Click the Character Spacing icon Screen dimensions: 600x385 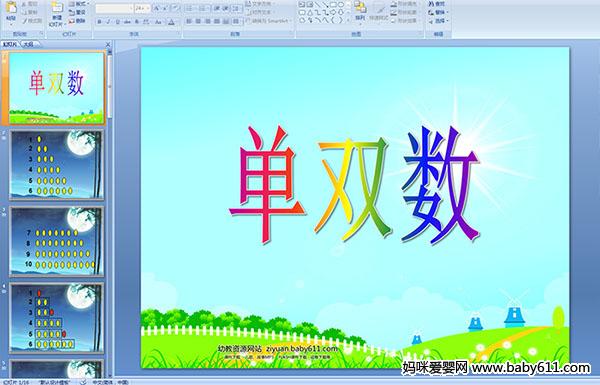tap(146, 22)
